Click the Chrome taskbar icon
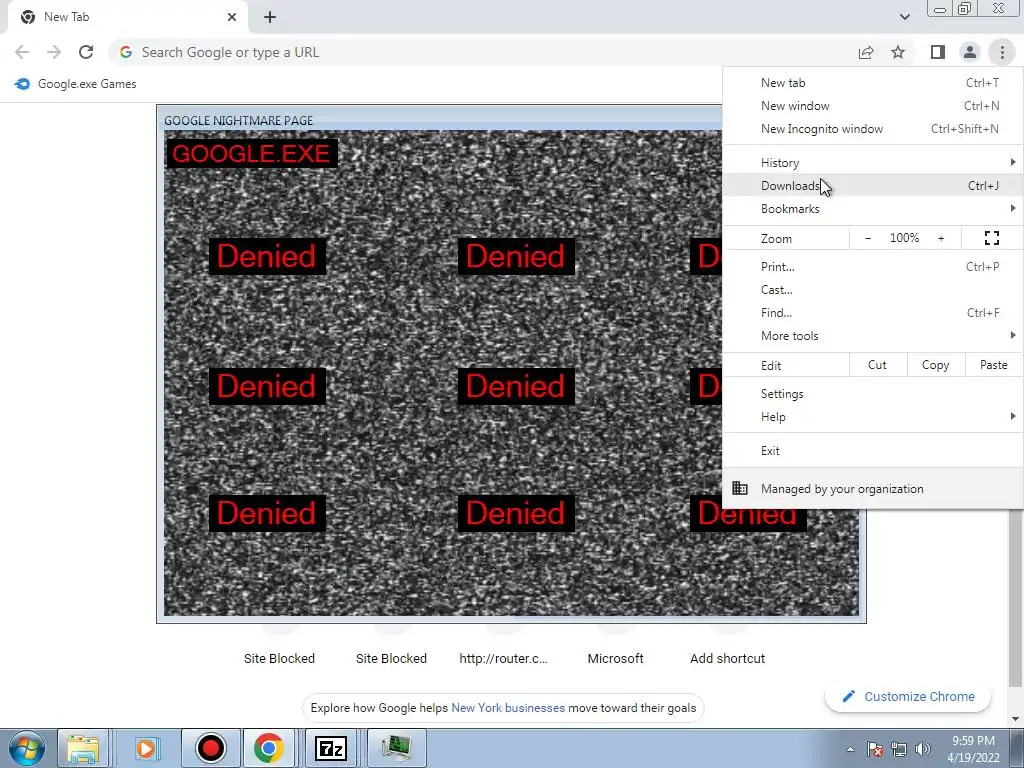The width and height of the screenshot is (1024, 768). [268, 748]
